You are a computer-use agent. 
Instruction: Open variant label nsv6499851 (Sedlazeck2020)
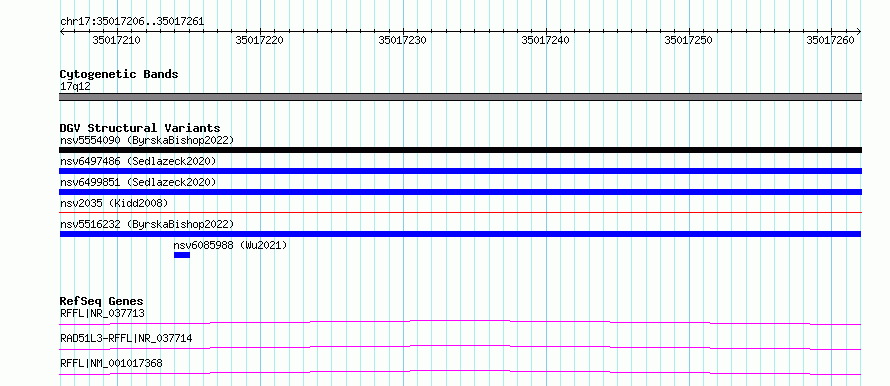point(138,182)
